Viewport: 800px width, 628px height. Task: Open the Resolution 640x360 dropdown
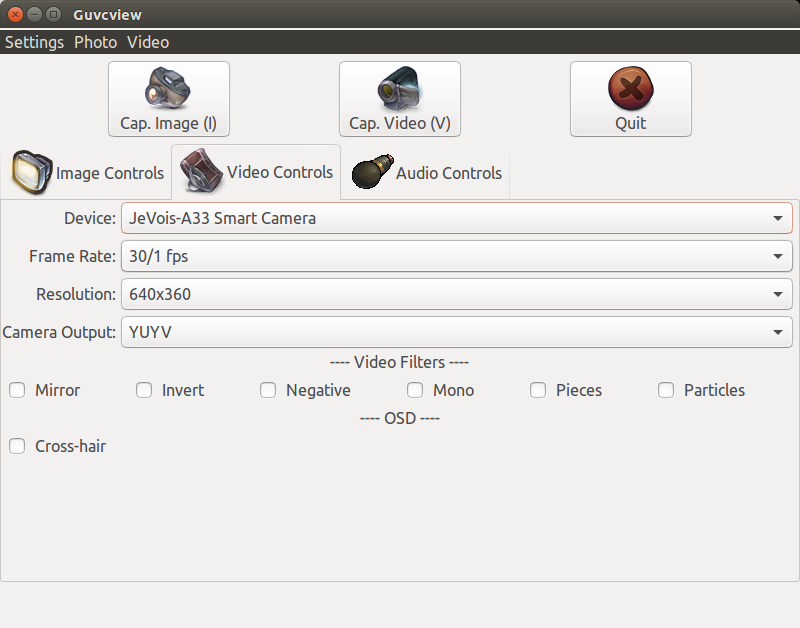pos(457,294)
